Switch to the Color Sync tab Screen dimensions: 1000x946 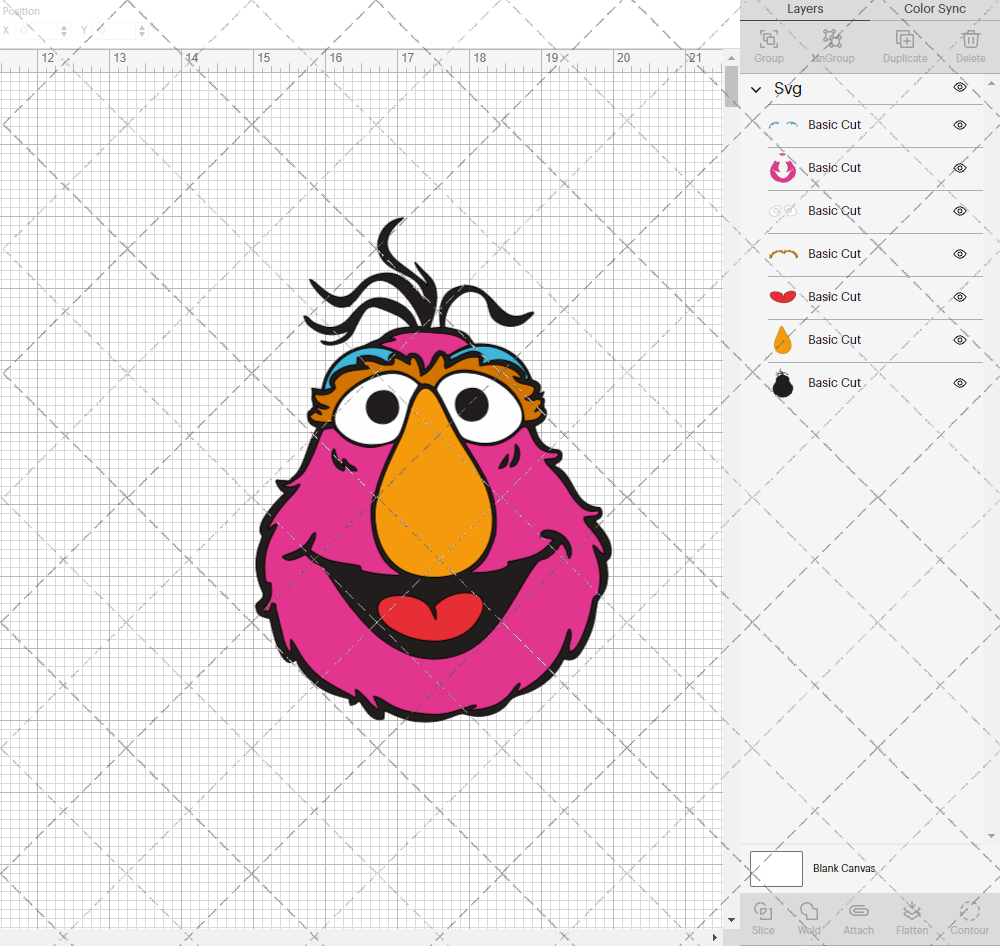pyautogui.click(x=934, y=9)
